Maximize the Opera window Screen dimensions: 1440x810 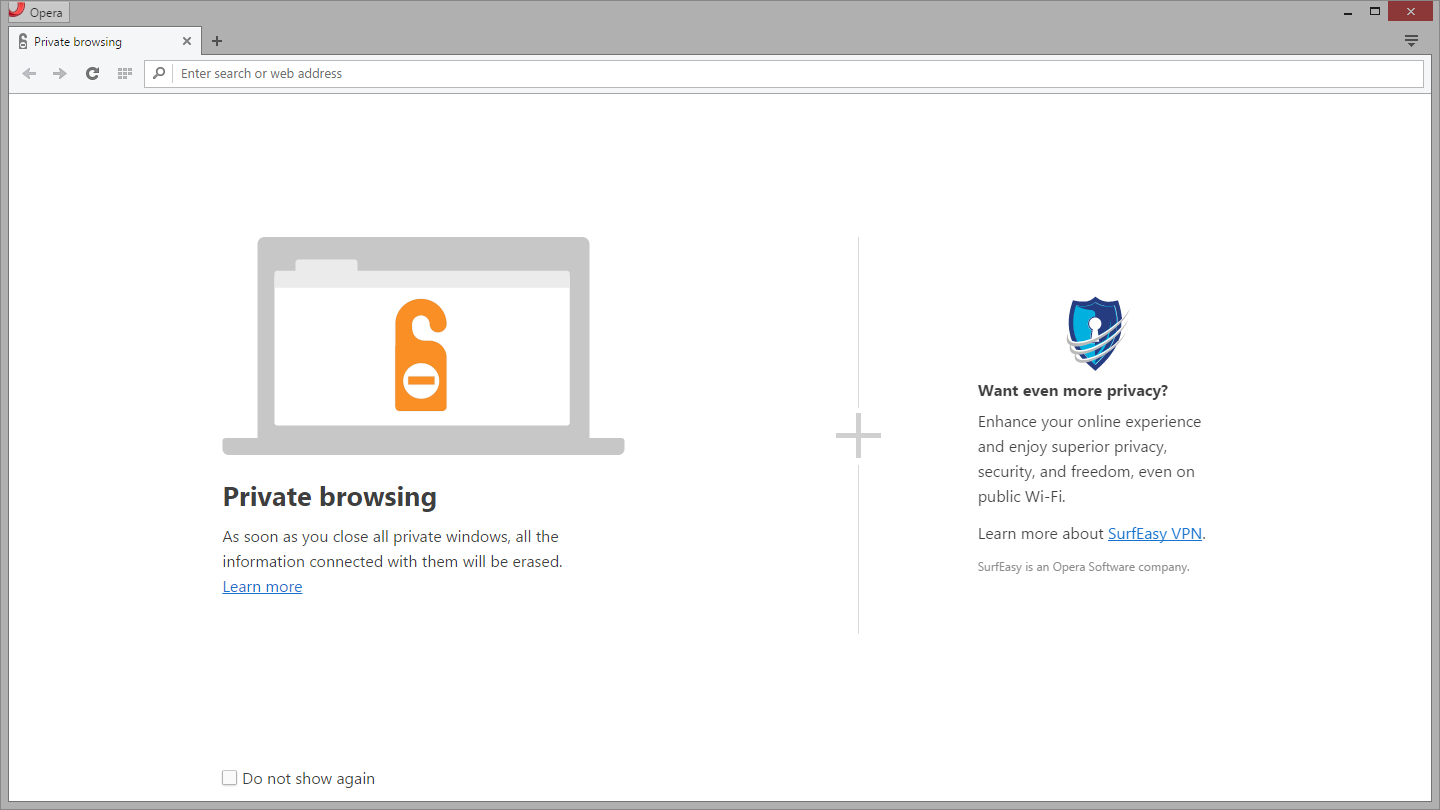coord(1375,12)
